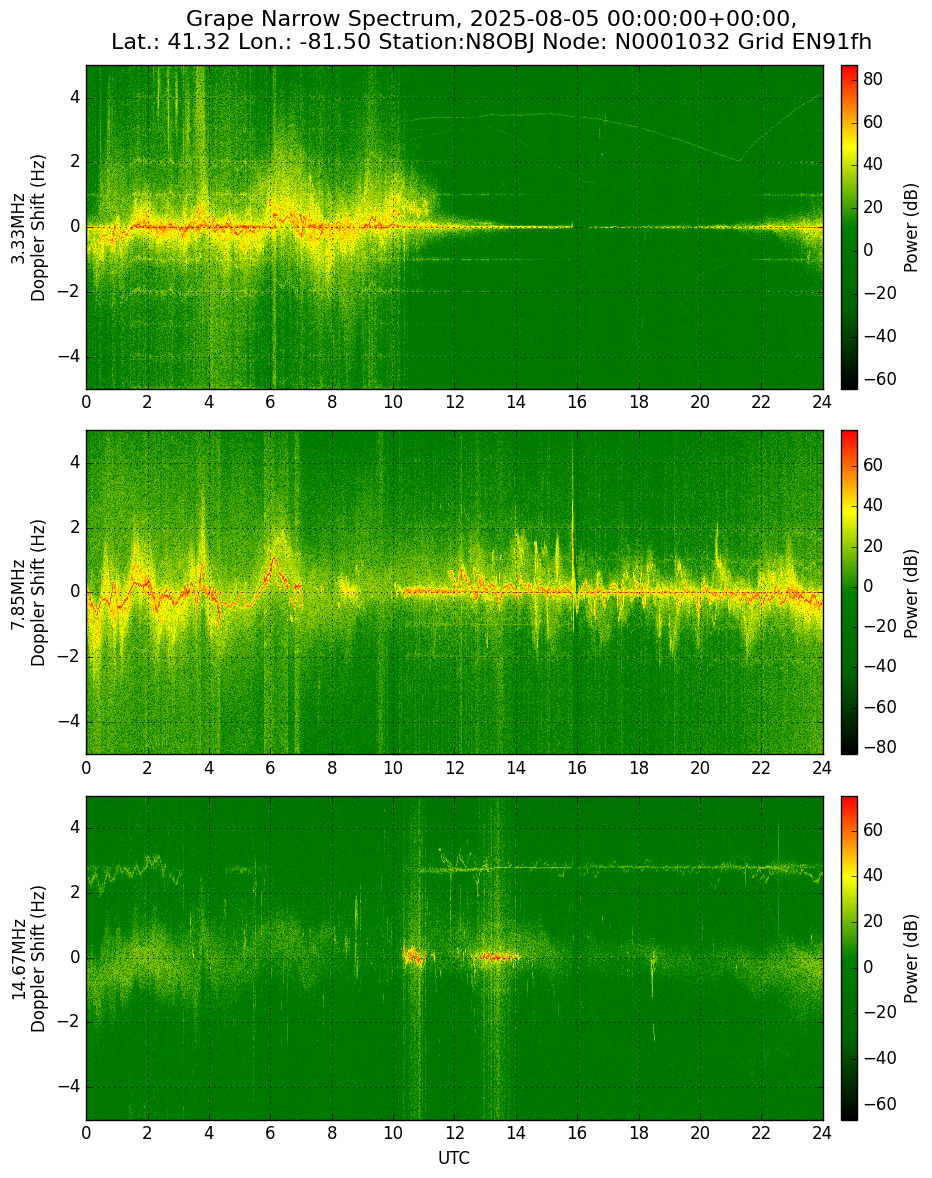
Task: Click the red carrier trace near 13 UTC in the 14.67MHz plot
Action: (x=496, y=957)
